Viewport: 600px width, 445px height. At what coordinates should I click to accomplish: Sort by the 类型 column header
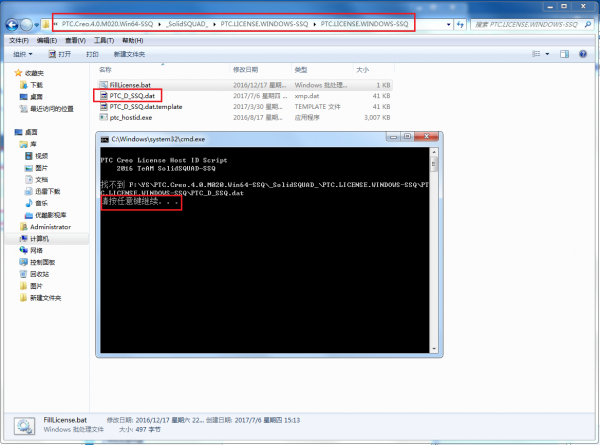coord(301,70)
